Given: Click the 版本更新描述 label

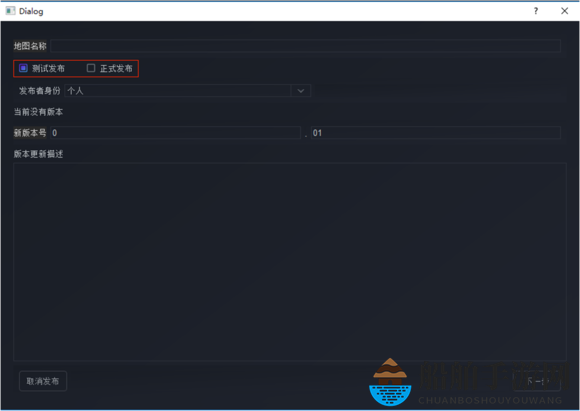Looking at the screenshot, I should [38, 154].
